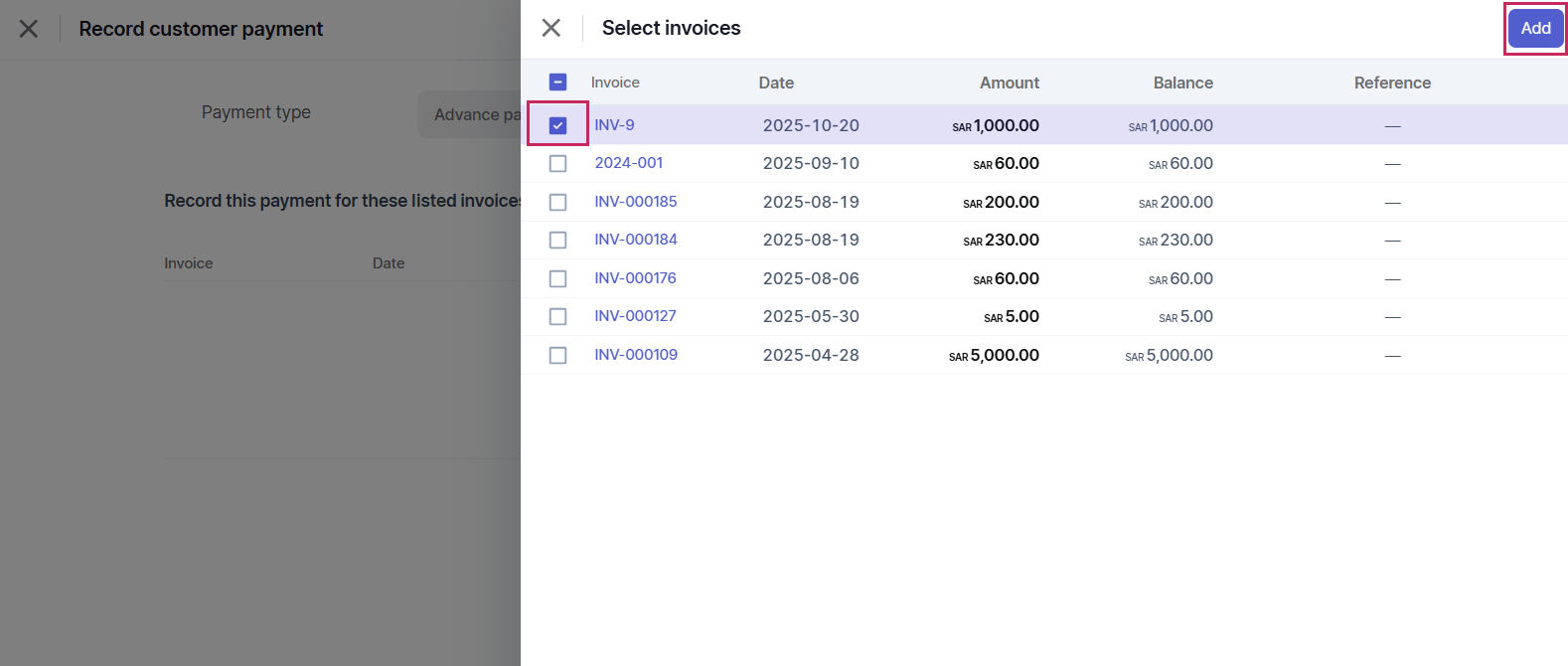Open the INV-000185 invoice link
The width and height of the screenshot is (1568, 666).
pyautogui.click(x=635, y=202)
